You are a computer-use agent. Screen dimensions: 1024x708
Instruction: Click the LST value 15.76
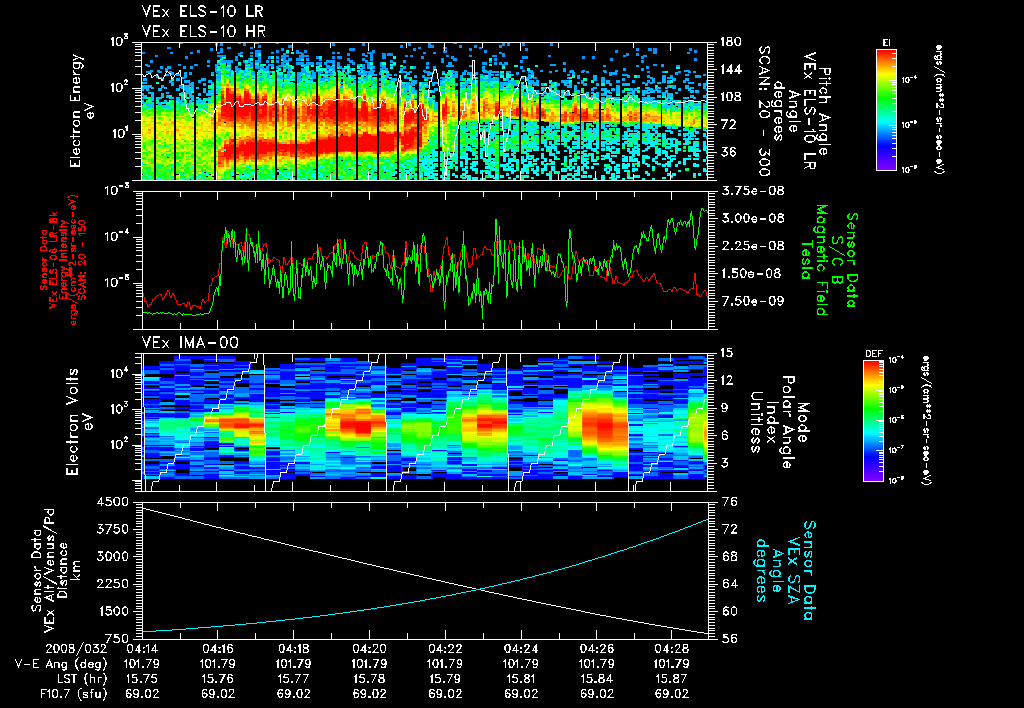coord(218,679)
